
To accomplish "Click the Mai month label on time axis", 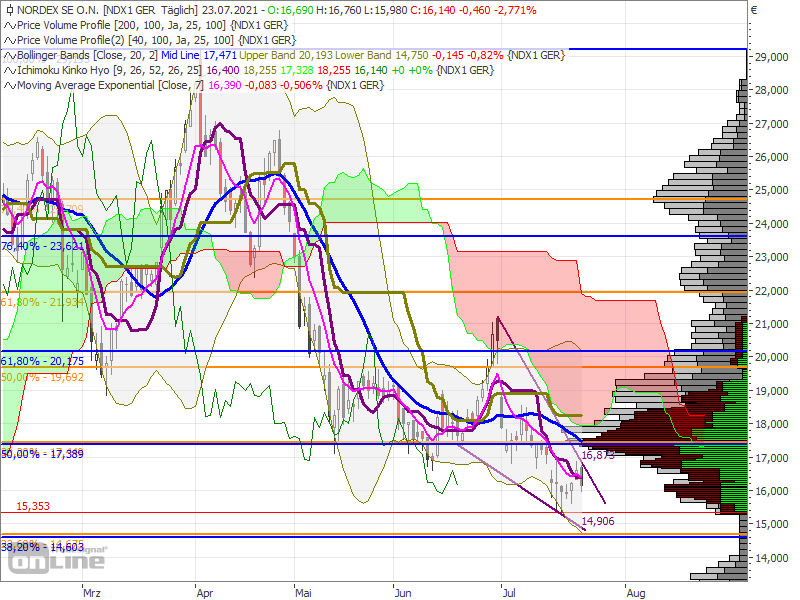I will 303,593.
